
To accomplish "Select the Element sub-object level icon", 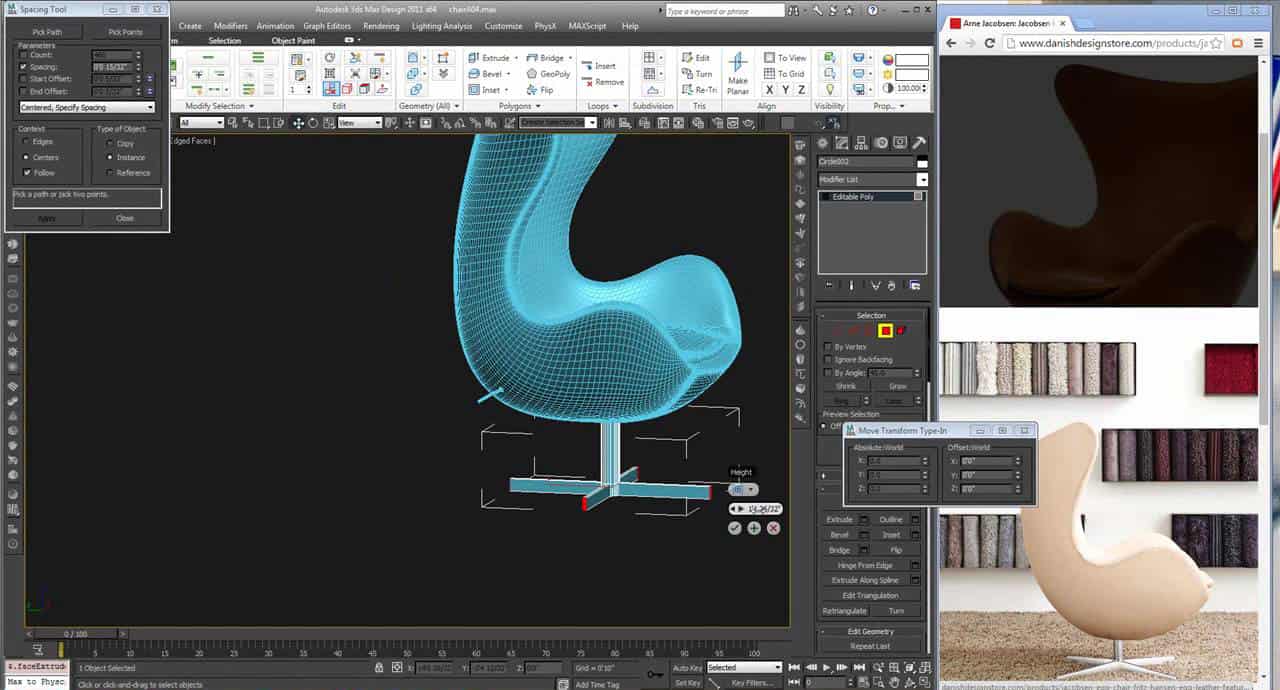I will point(901,331).
